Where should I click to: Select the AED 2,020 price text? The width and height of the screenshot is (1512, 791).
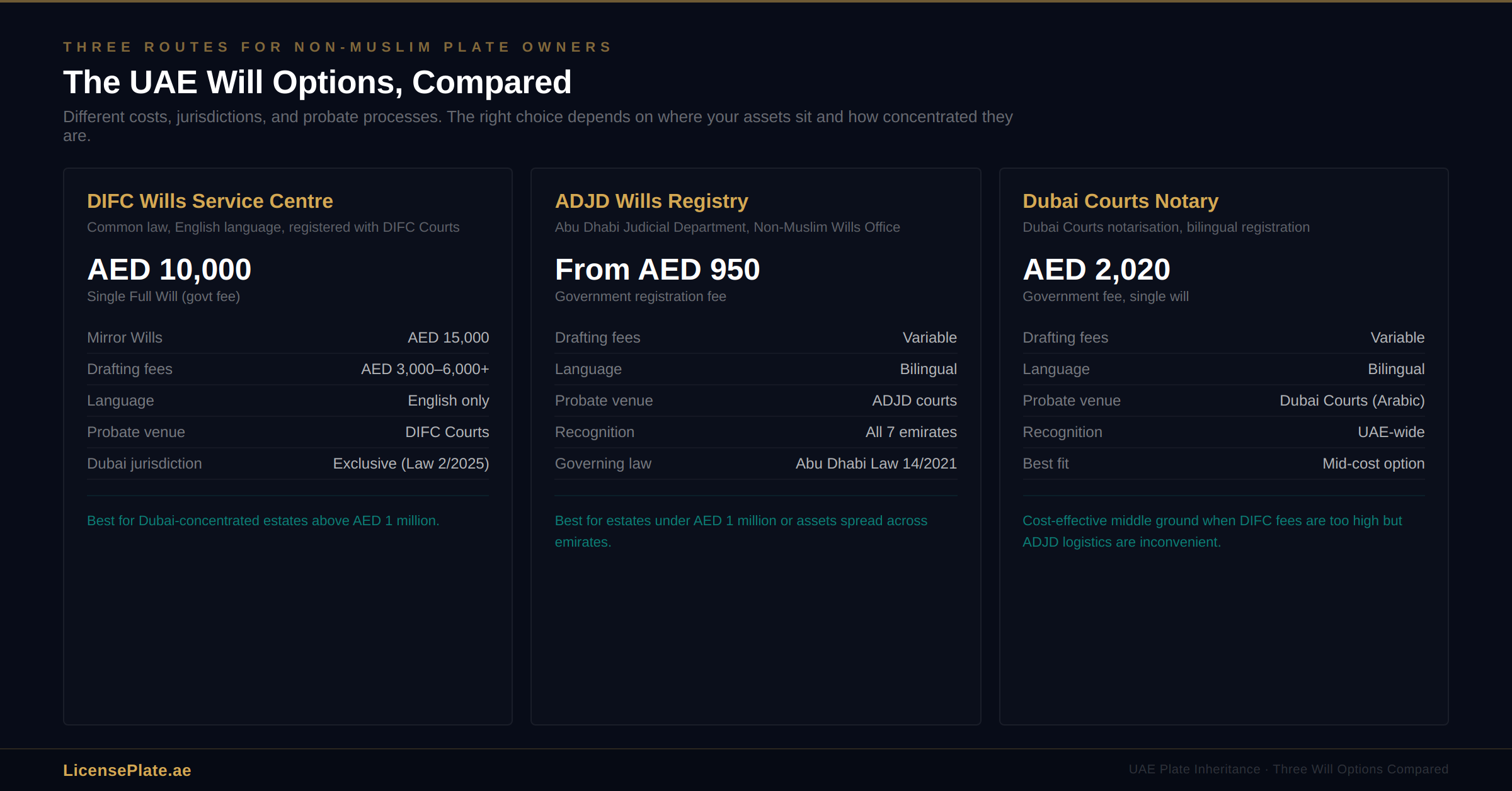coord(1096,270)
